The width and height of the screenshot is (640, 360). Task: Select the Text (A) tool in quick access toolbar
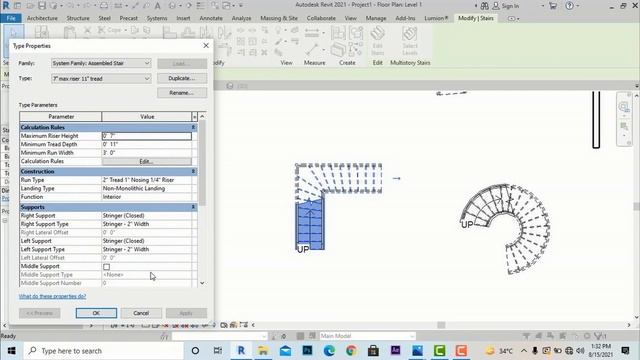158,6
